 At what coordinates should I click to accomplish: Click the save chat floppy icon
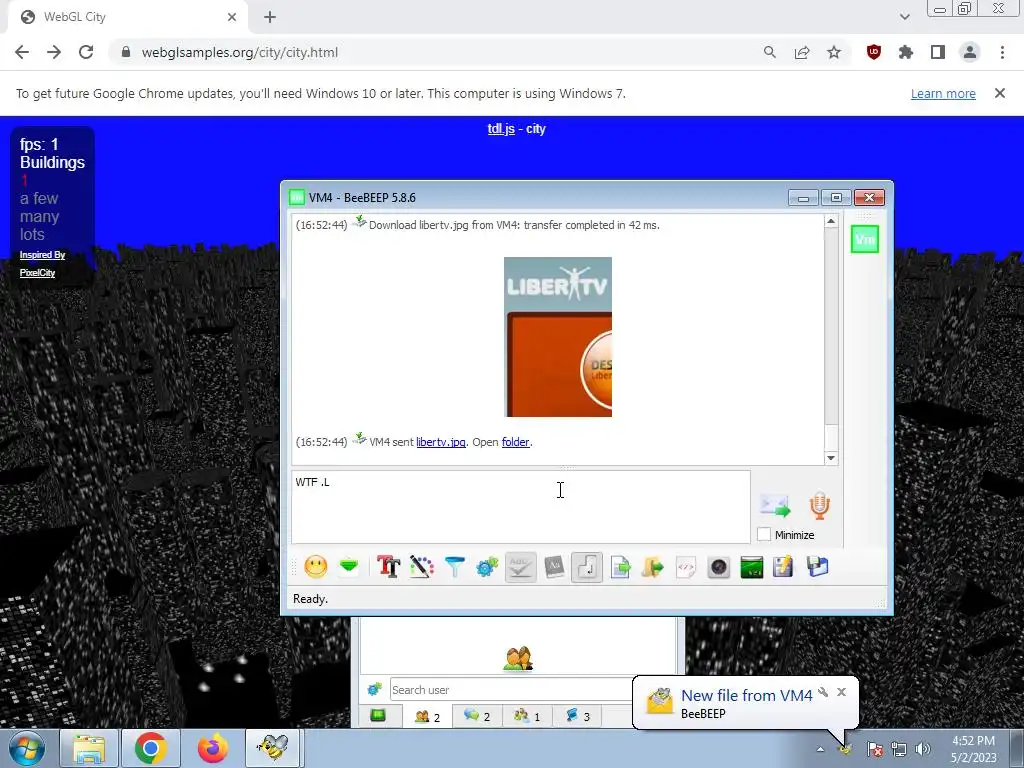(x=817, y=567)
